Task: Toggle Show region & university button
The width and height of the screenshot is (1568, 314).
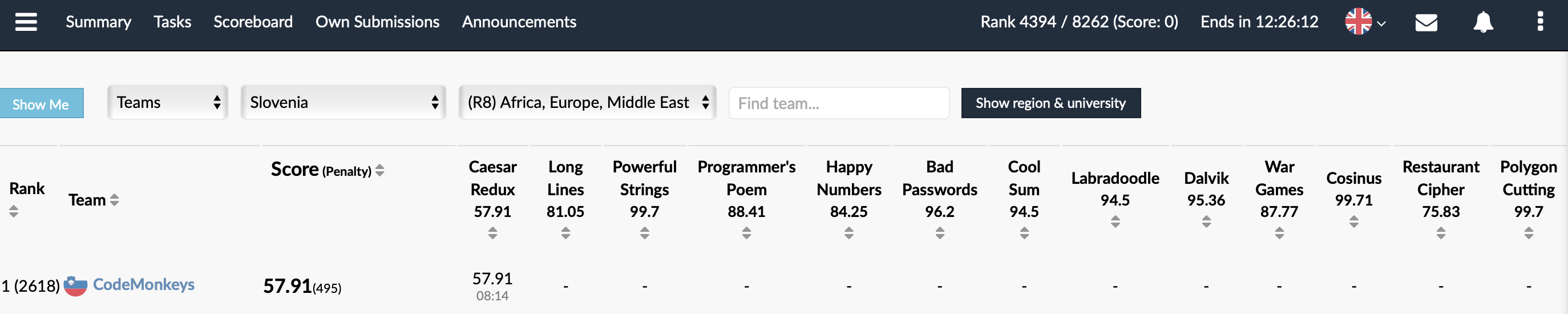Action: (1050, 103)
